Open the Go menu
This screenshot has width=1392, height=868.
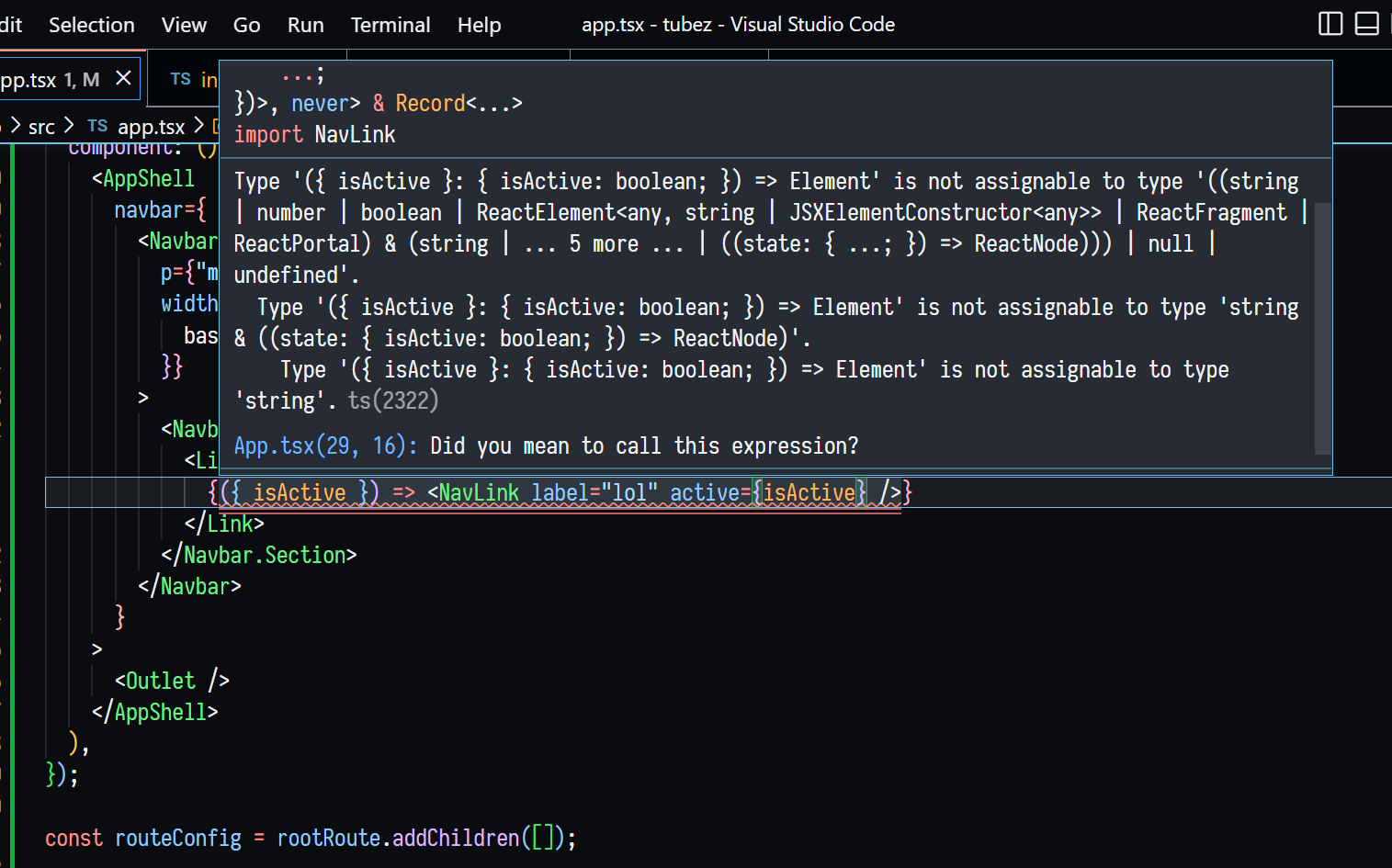(x=246, y=25)
